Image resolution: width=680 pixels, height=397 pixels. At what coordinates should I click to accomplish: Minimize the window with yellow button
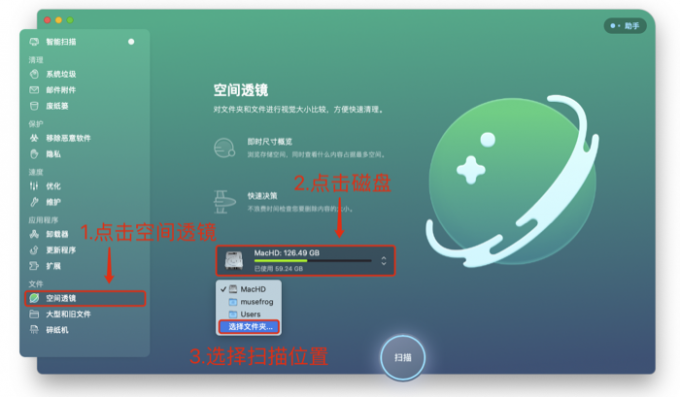pyautogui.click(x=59, y=20)
